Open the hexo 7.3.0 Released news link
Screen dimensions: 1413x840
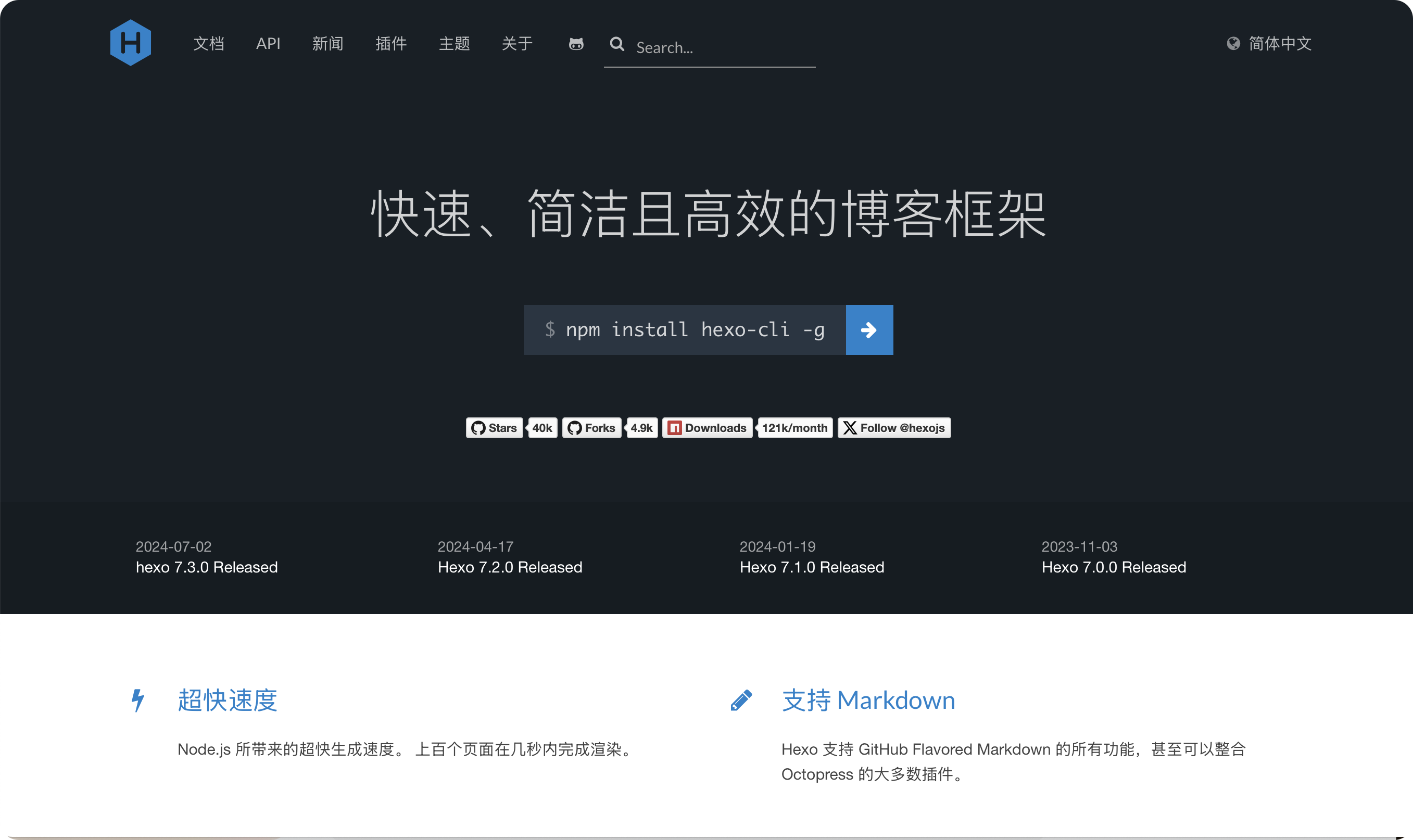click(207, 567)
